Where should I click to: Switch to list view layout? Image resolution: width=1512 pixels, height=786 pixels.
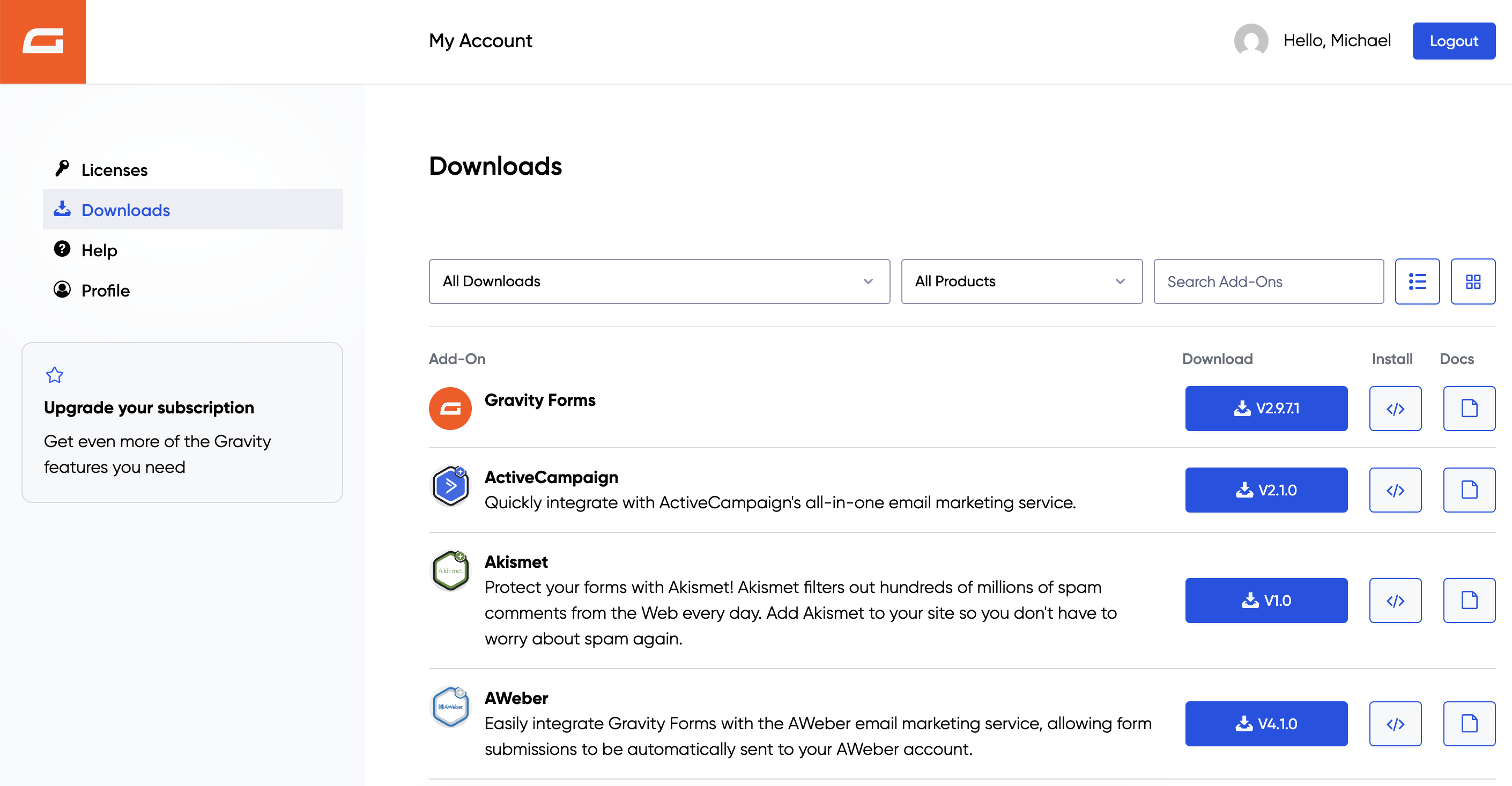(1417, 282)
